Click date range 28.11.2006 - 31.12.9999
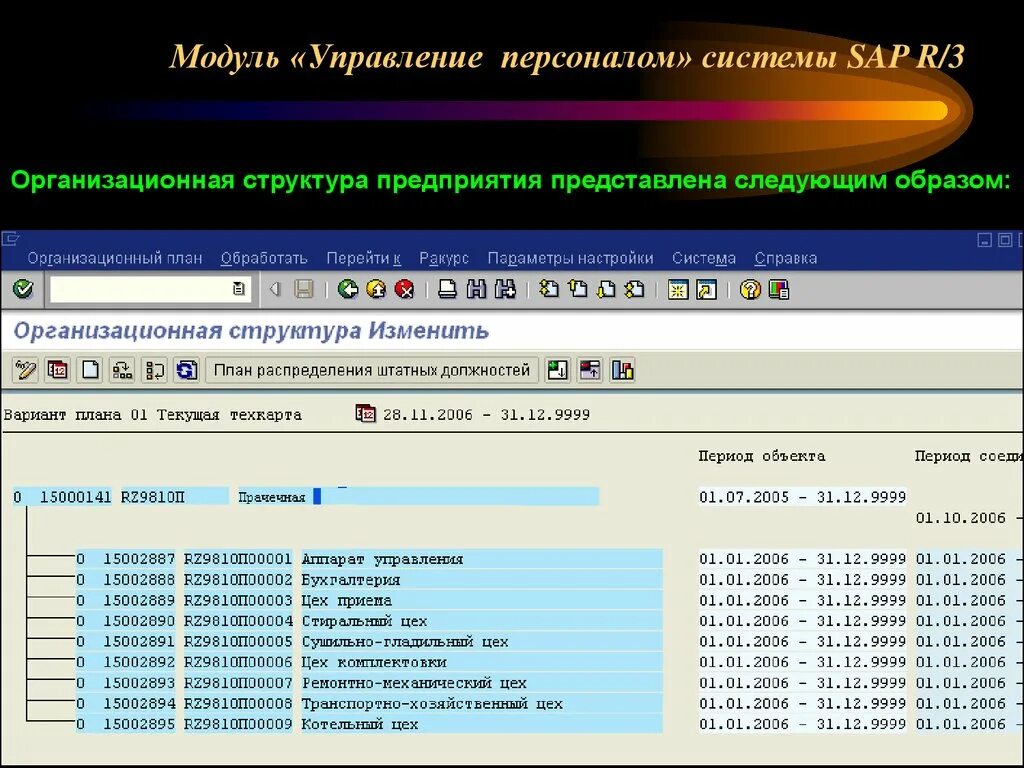The image size is (1024, 768). click(486, 414)
